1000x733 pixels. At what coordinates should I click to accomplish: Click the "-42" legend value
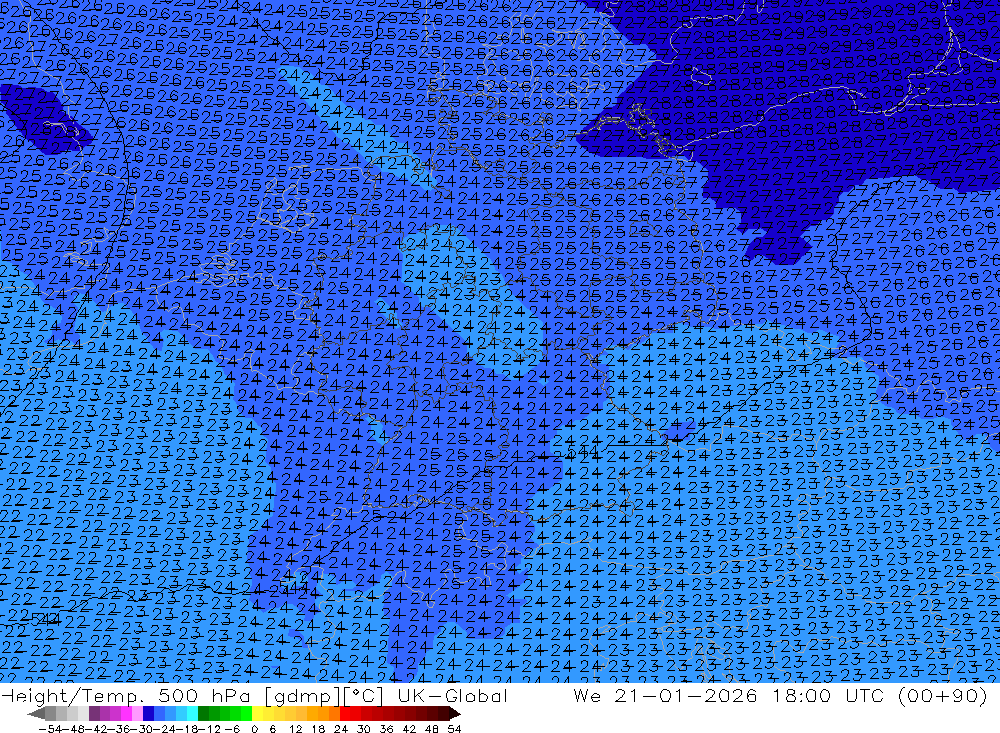click(96, 729)
